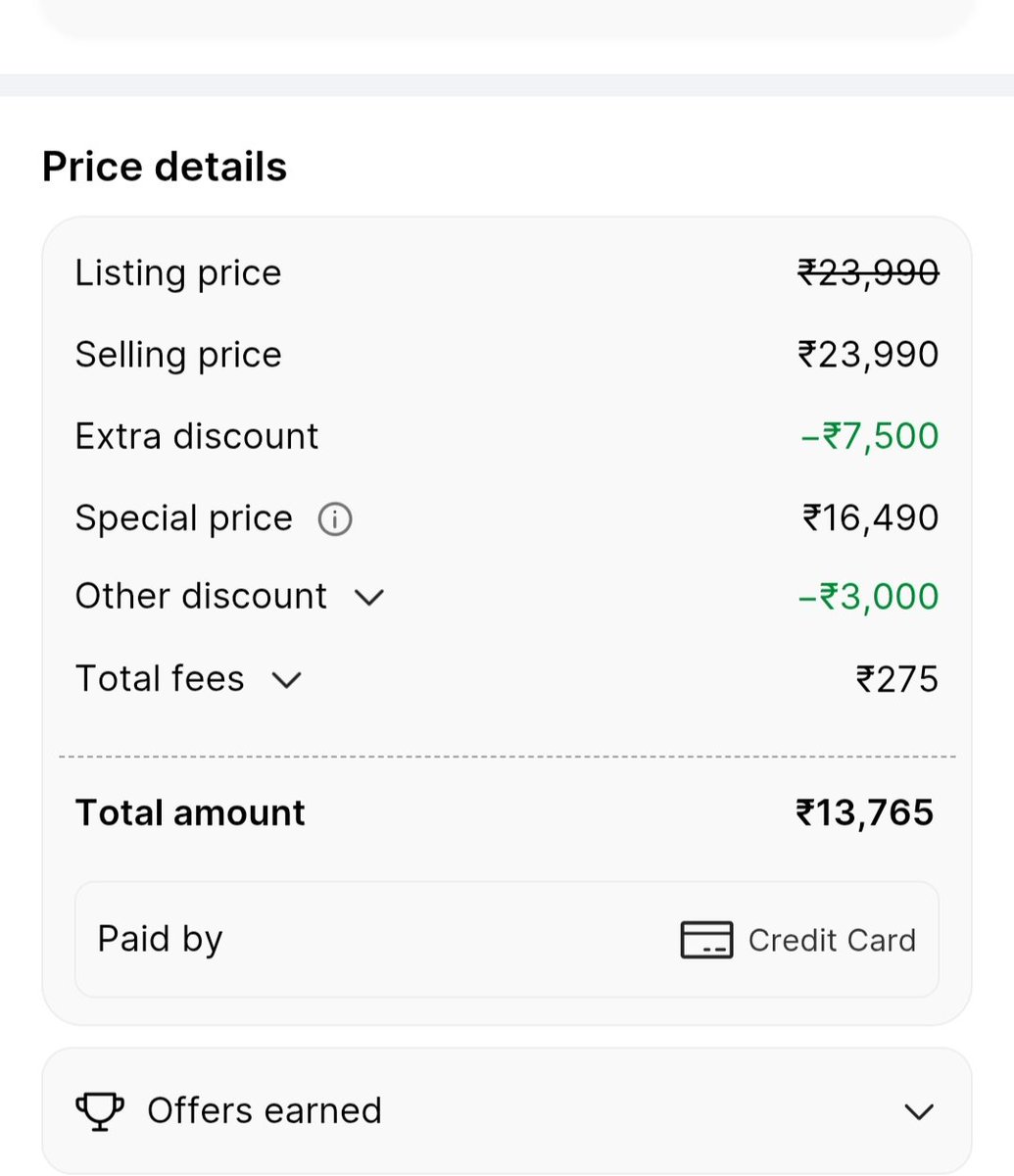Expand the Total fees chevron
1014x1176 pixels.
tap(286, 679)
